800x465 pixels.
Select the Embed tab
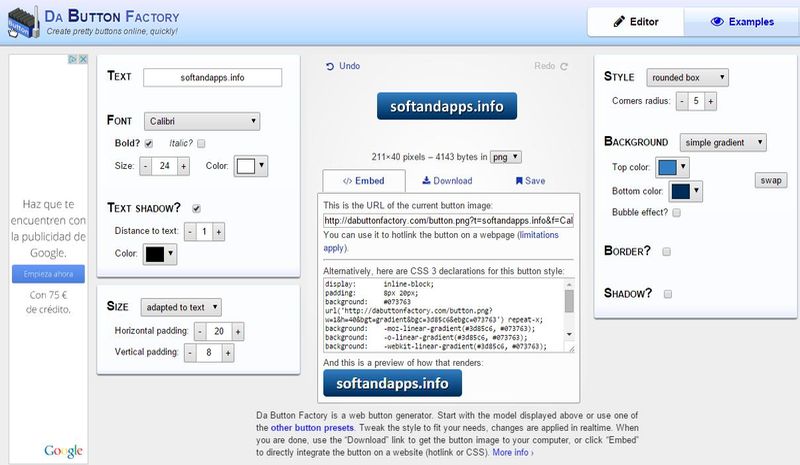point(364,181)
